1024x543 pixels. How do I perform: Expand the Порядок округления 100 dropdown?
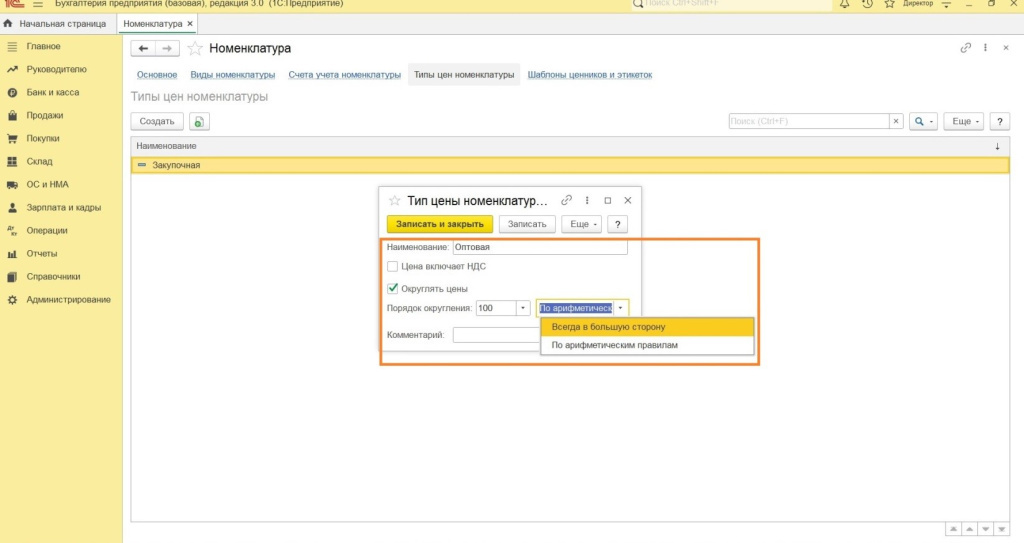click(523, 308)
